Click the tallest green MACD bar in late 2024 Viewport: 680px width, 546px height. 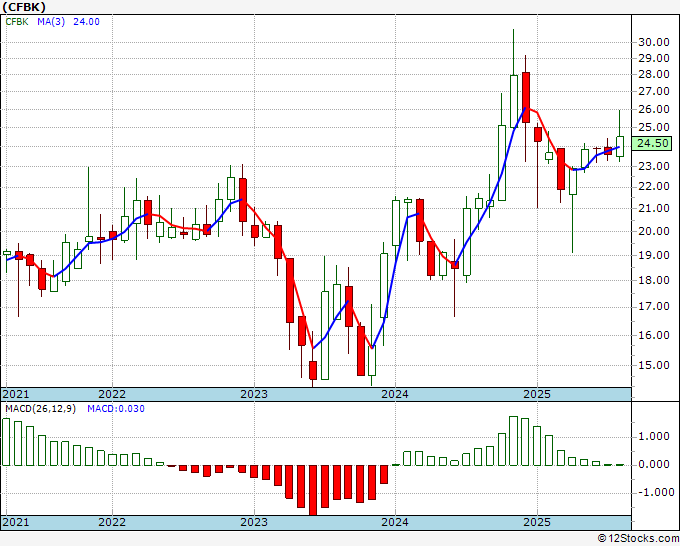(513, 441)
